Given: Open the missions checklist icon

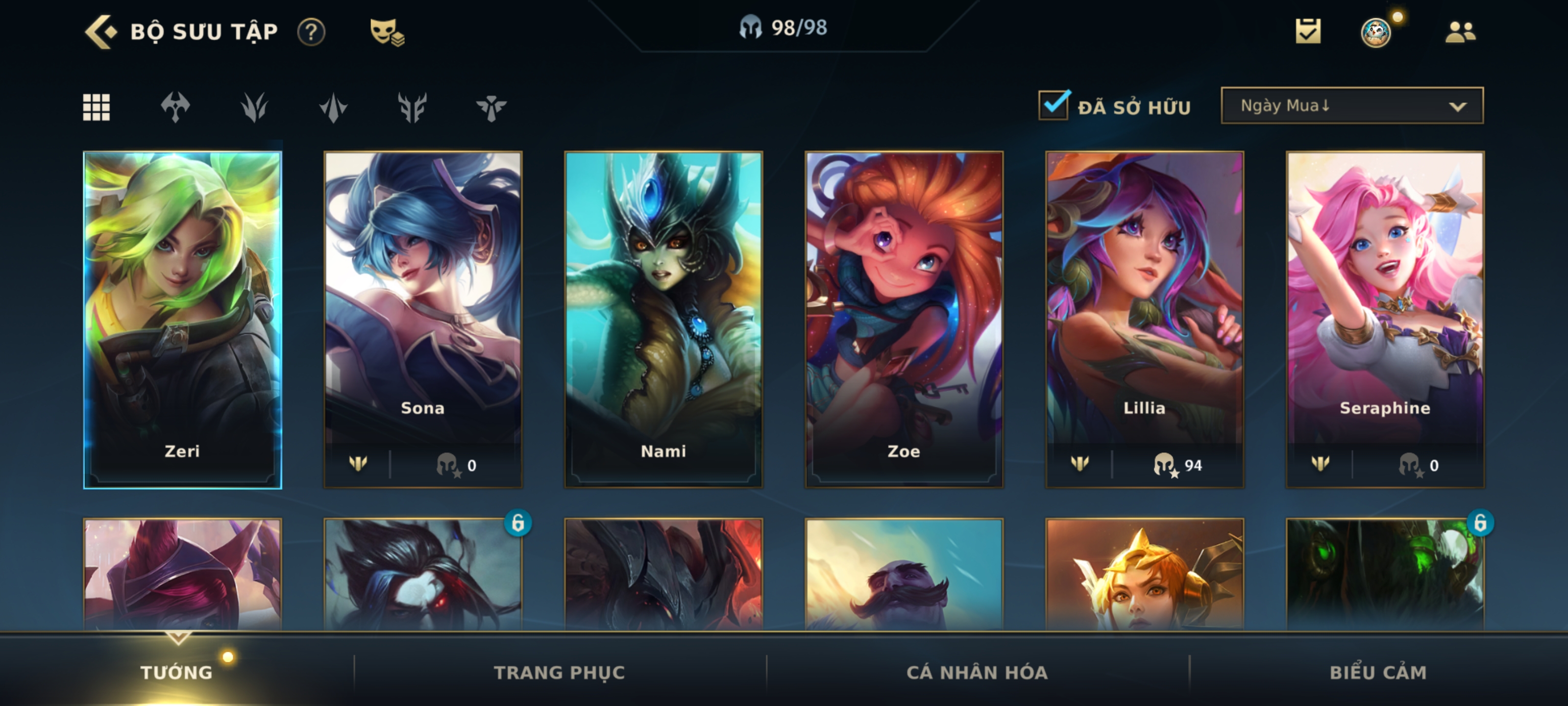Looking at the screenshot, I should pyautogui.click(x=1308, y=31).
